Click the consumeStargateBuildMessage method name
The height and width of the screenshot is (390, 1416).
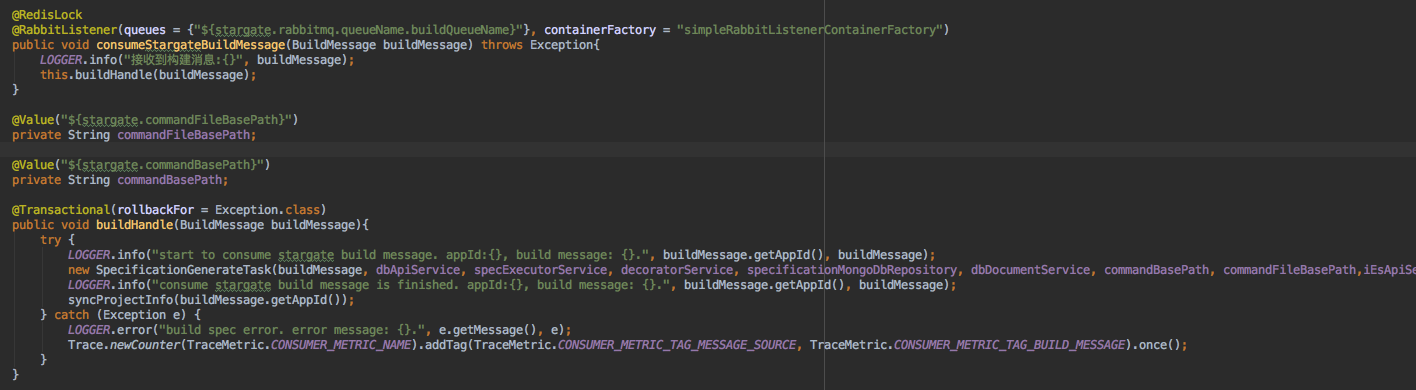click(191, 45)
